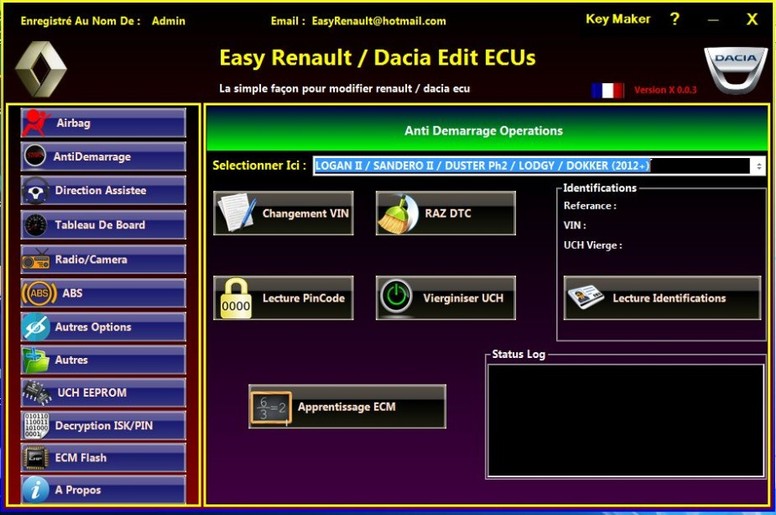Image resolution: width=776 pixels, height=515 pixels.
Task: Open UCH EEPROM section
Action: coord(103,392)
